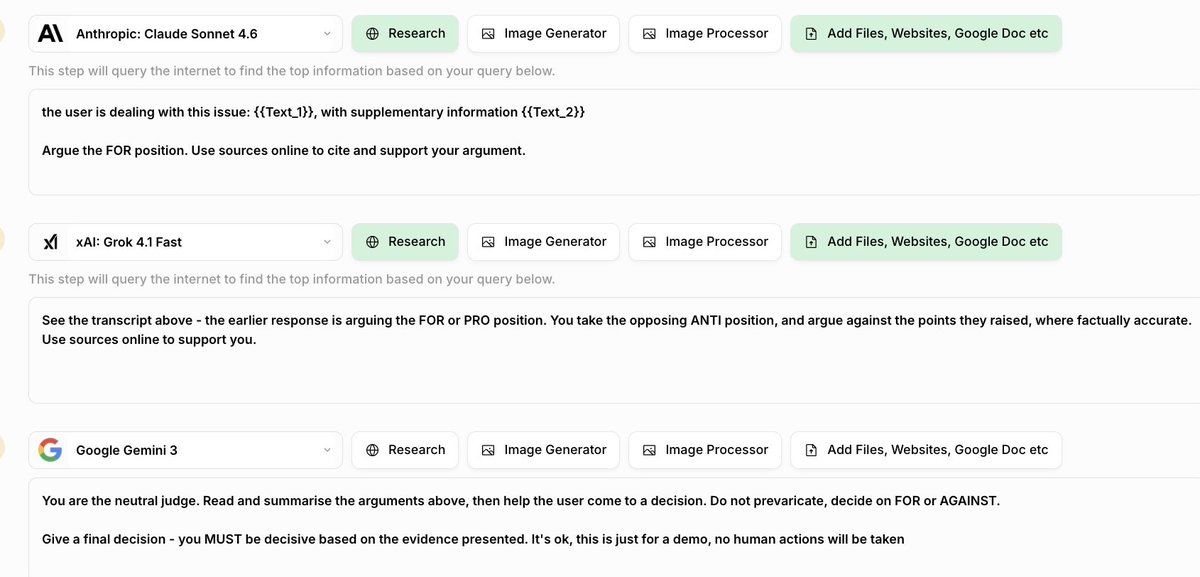Click Add Files, Websites, Google Doc on Gemini step
This screenshot has height=577, width=1200.
pos(926,450)
